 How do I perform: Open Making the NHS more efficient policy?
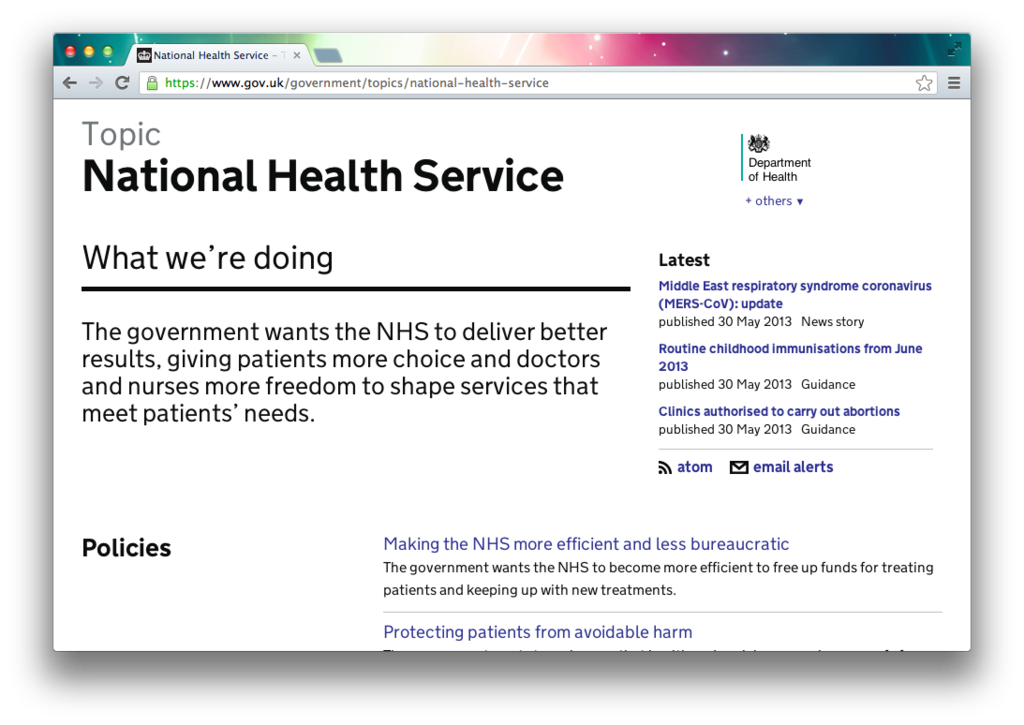586,544
